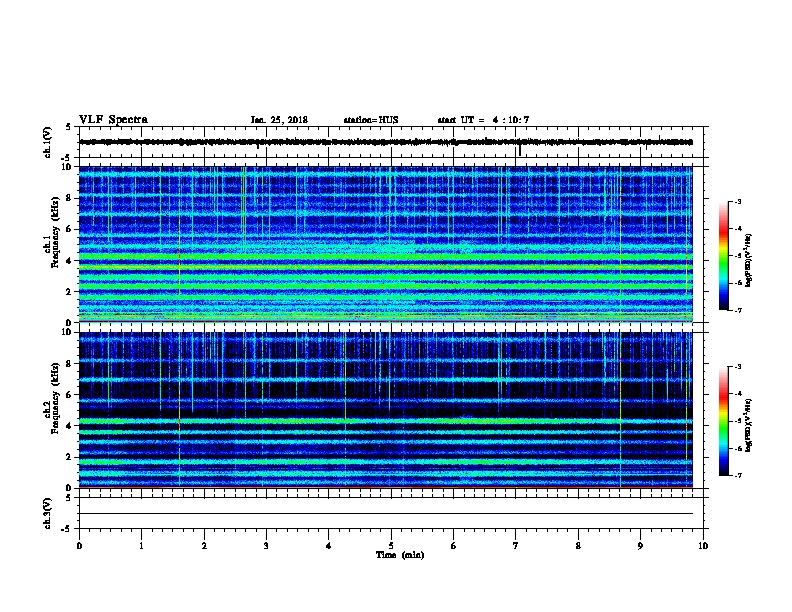
Task: Click the "-3" tick on ch.2 colorbar
Action: click(737, 367)
